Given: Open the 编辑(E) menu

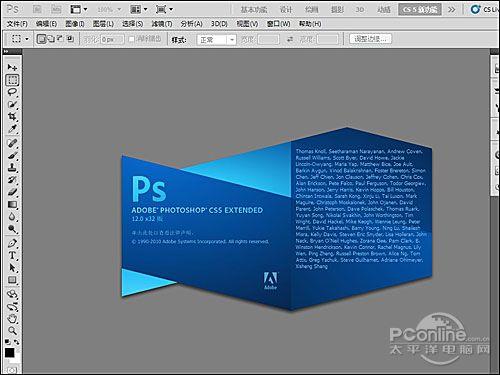Looking at the screenshot, I should 46,24.
